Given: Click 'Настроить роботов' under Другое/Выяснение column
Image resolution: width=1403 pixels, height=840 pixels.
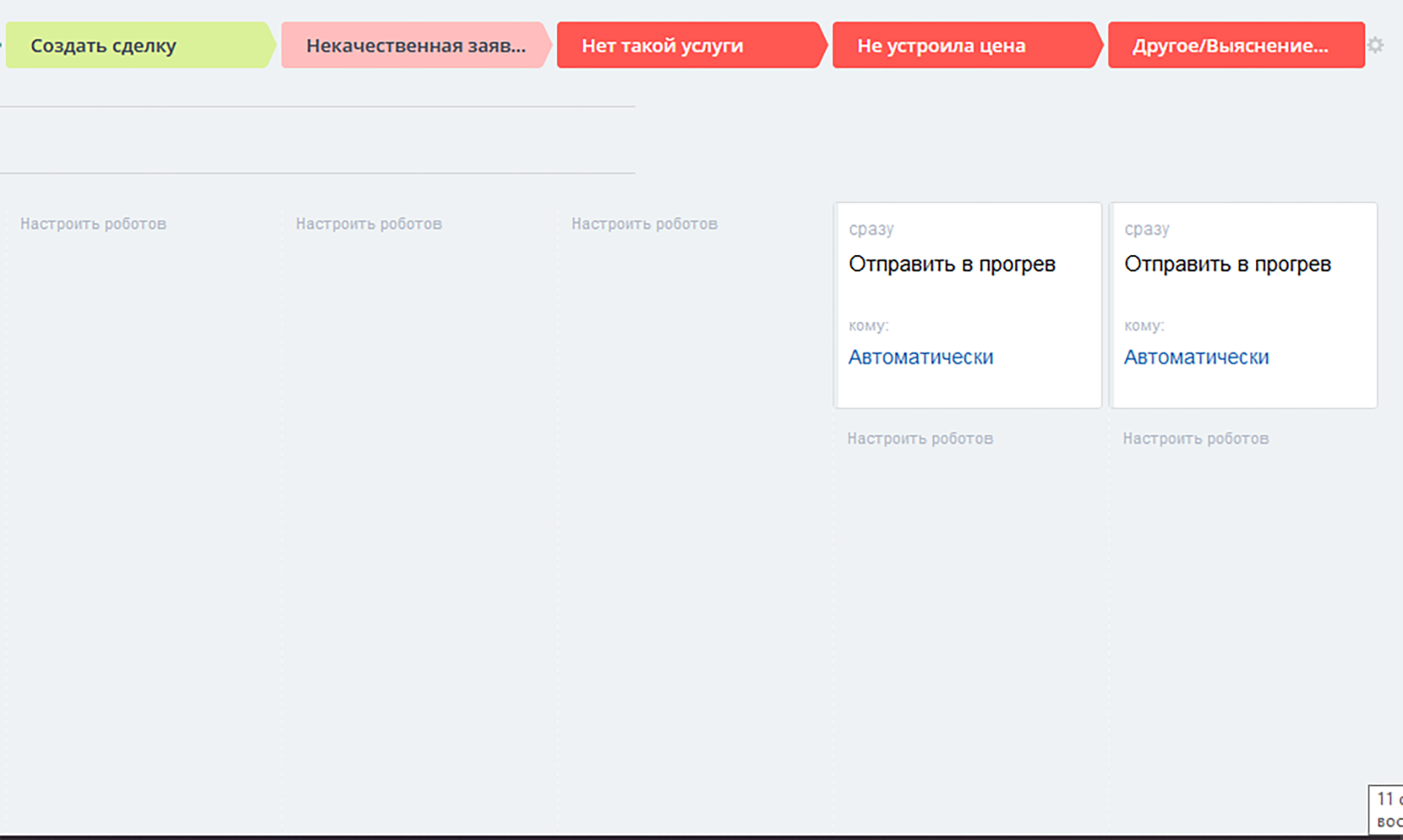Looking at the screenshot, I should [x=1195, y=439].
